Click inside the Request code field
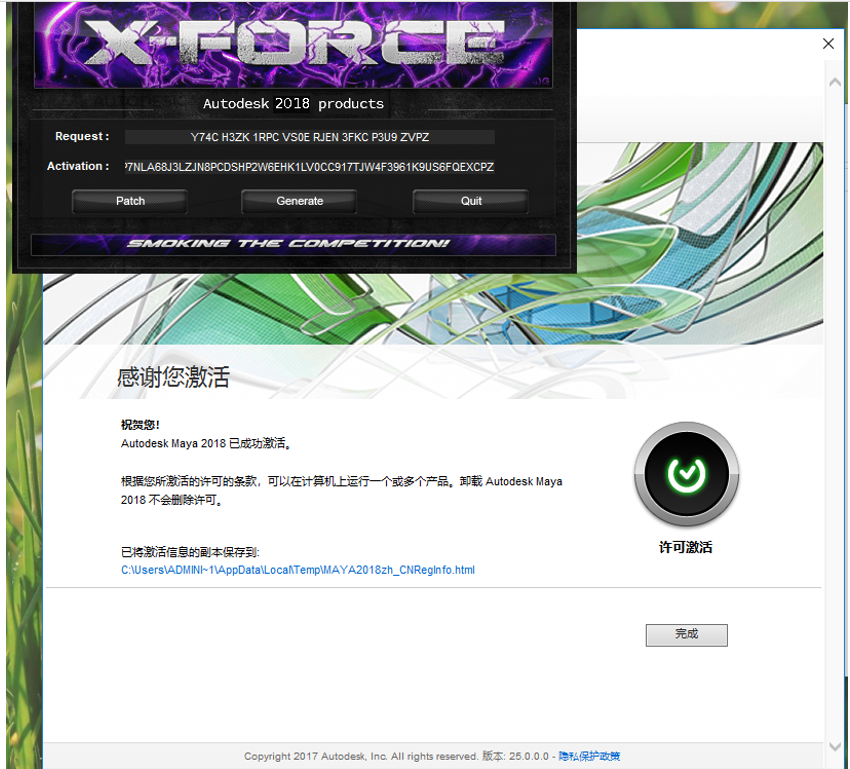The height and width of the screenshot is (769, 850). tap(310, 137)
